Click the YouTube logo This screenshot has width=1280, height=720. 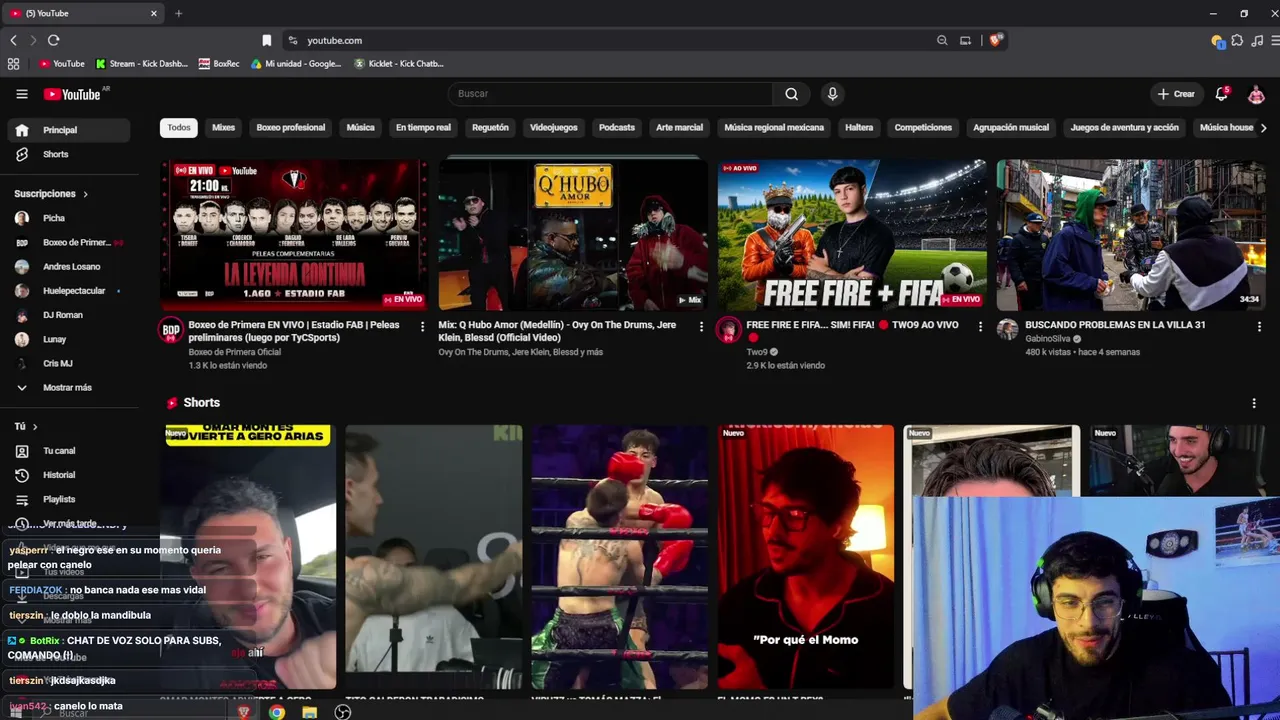point(72,94)
